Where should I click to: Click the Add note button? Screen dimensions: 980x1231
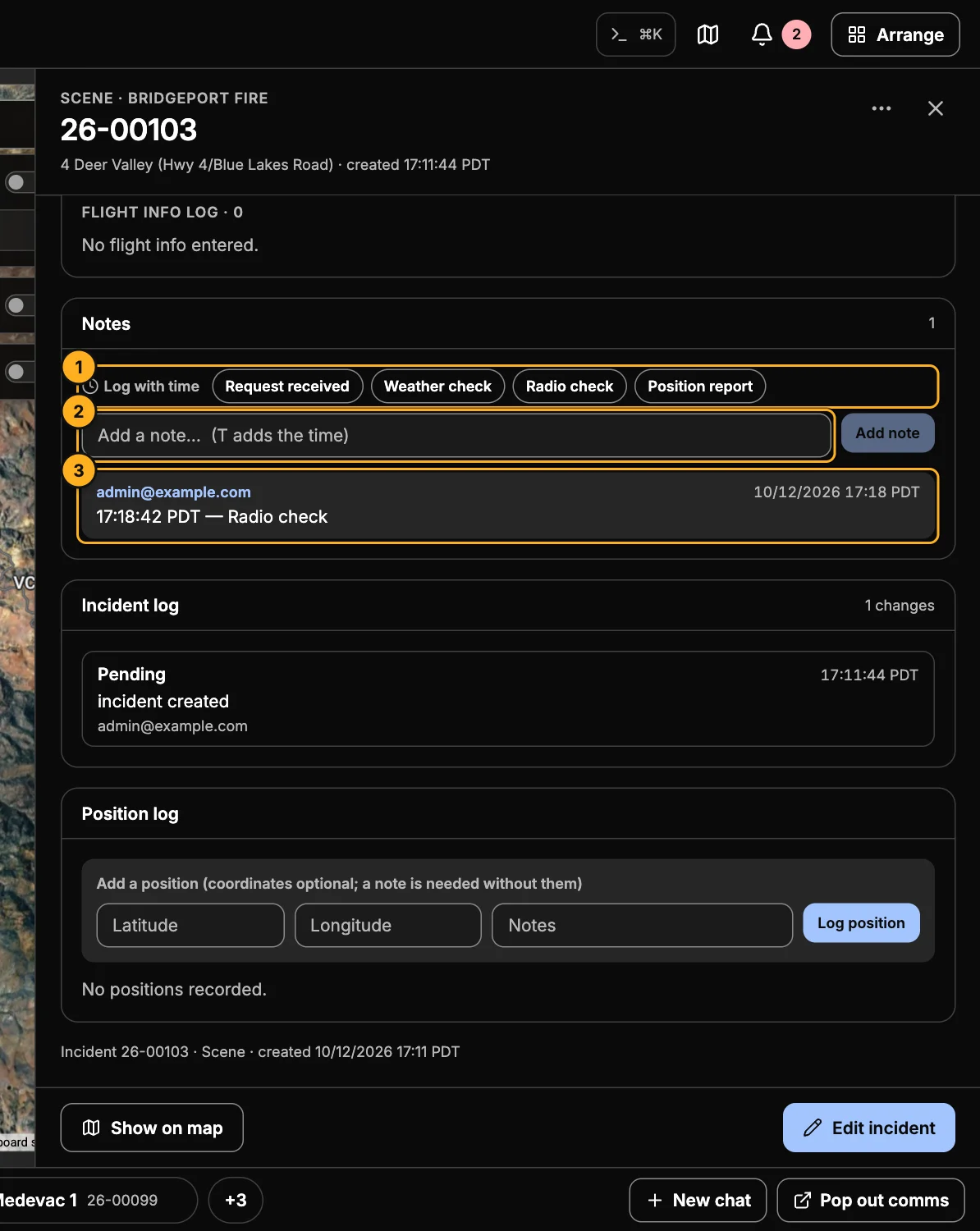[x=887, y=433]
